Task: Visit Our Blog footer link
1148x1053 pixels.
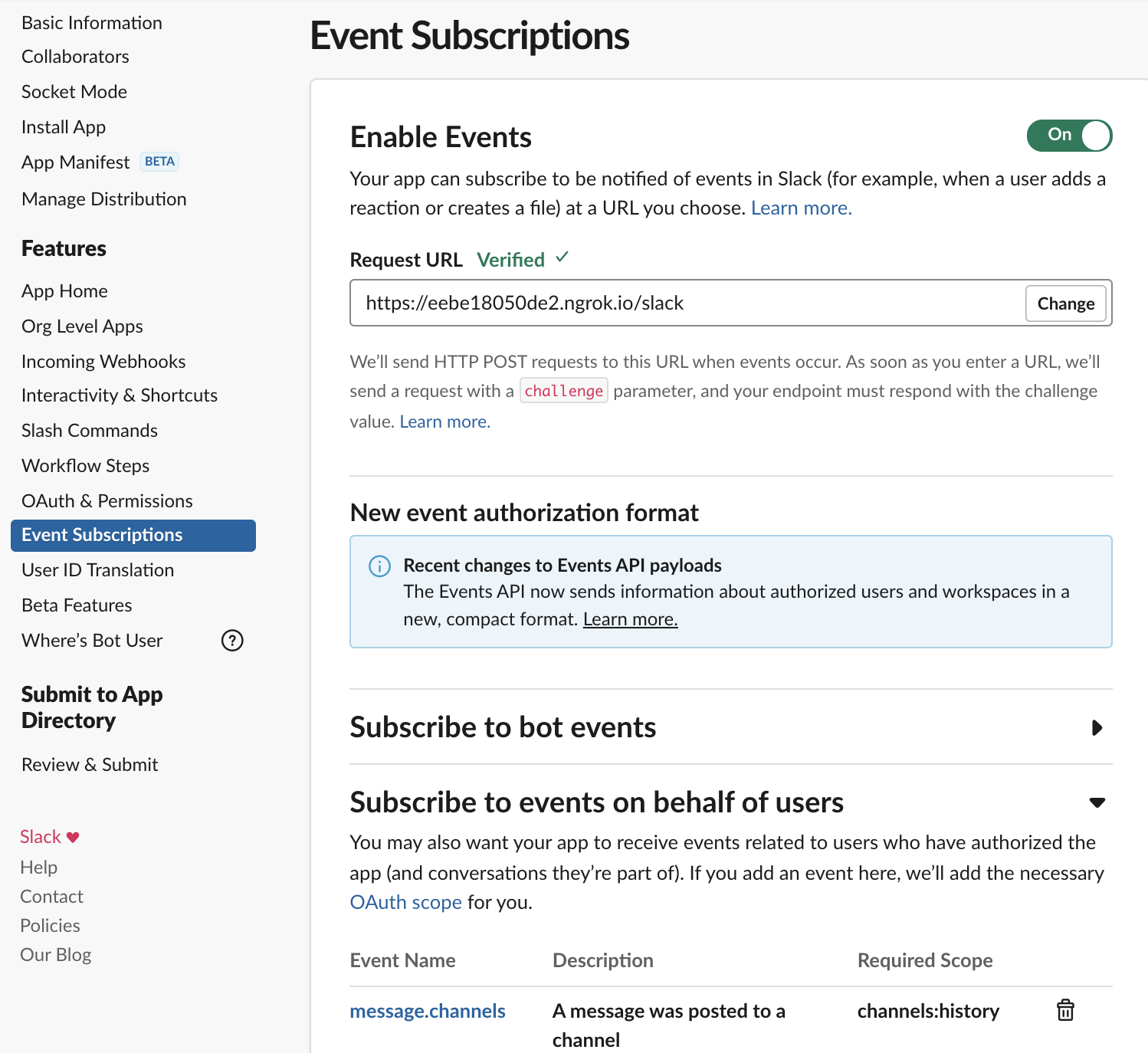Action: (x=55, y=955)
